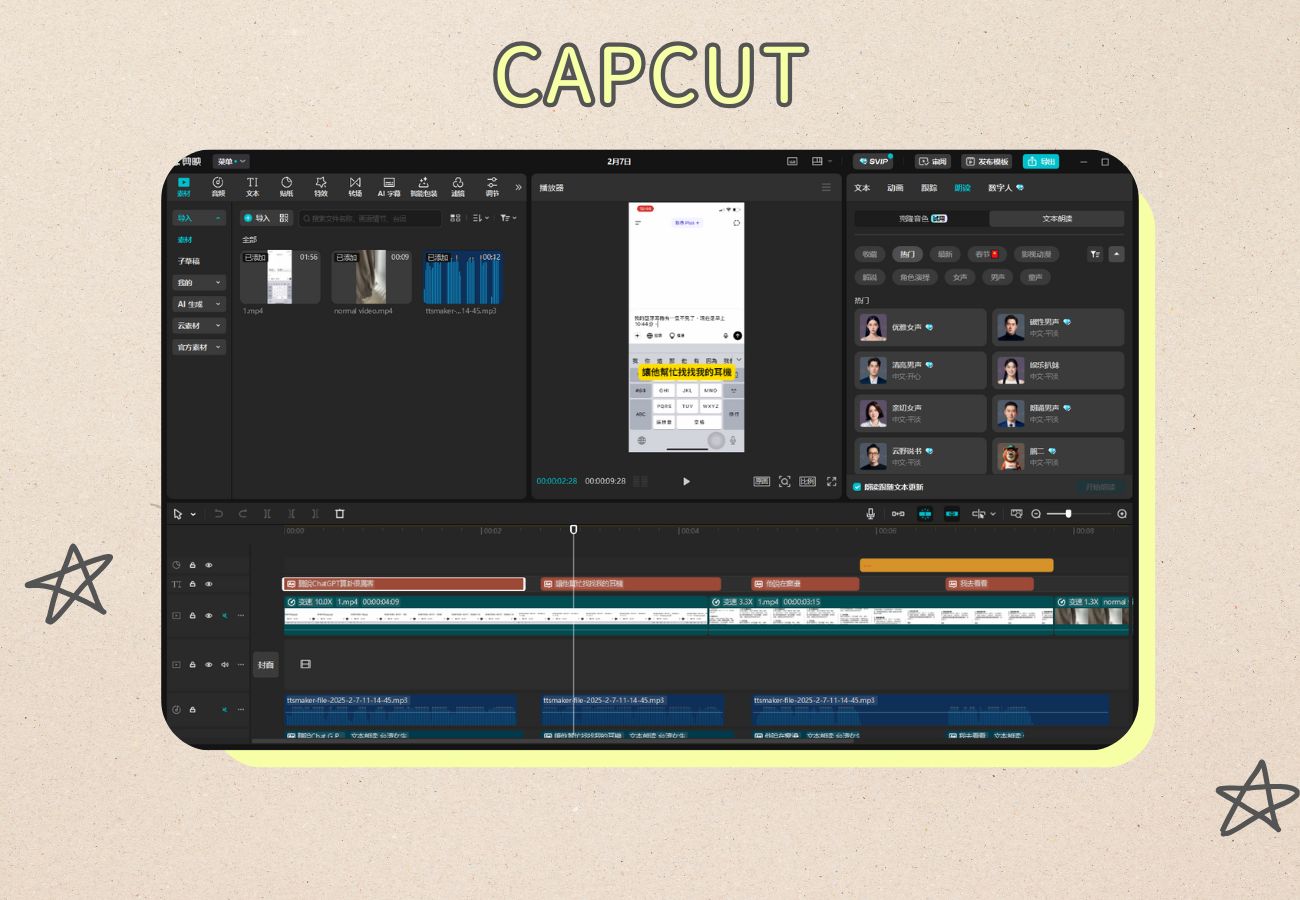The width and height of the screenshot is (1300, 900).
Task: Open the media sort order dropdown
Action: [480, 218]
